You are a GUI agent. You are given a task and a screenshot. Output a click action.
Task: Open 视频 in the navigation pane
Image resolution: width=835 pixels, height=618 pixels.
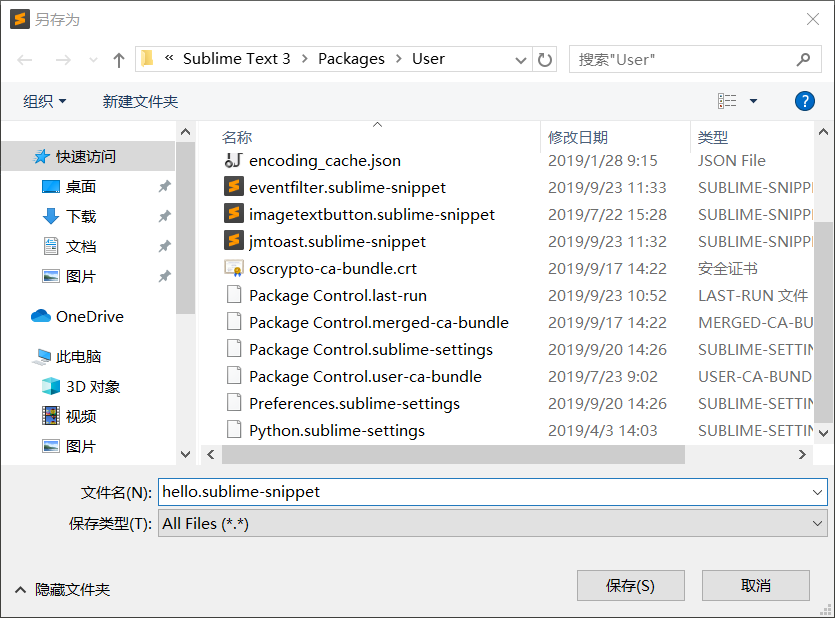click(69, 416)
